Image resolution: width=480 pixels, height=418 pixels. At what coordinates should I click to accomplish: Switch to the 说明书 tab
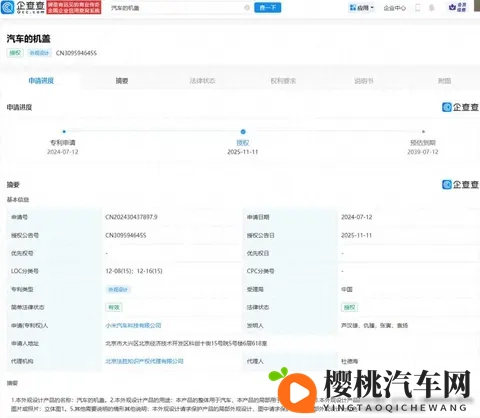click(x=364, y=81)
